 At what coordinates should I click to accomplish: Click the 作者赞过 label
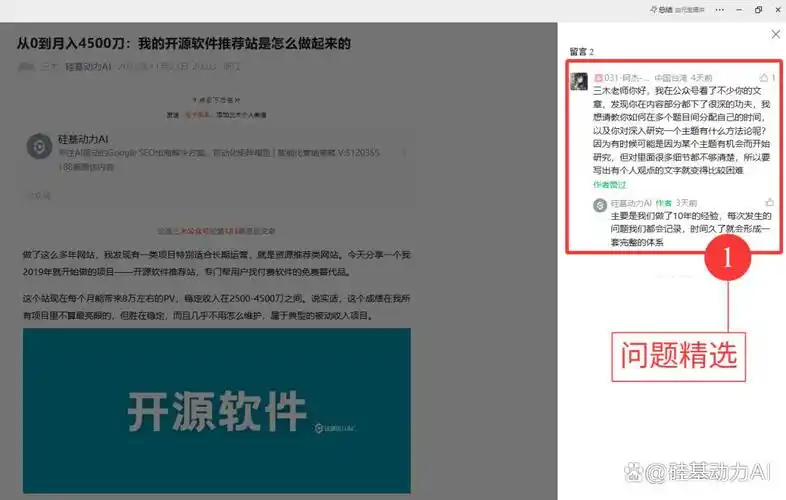click(610, 185)
